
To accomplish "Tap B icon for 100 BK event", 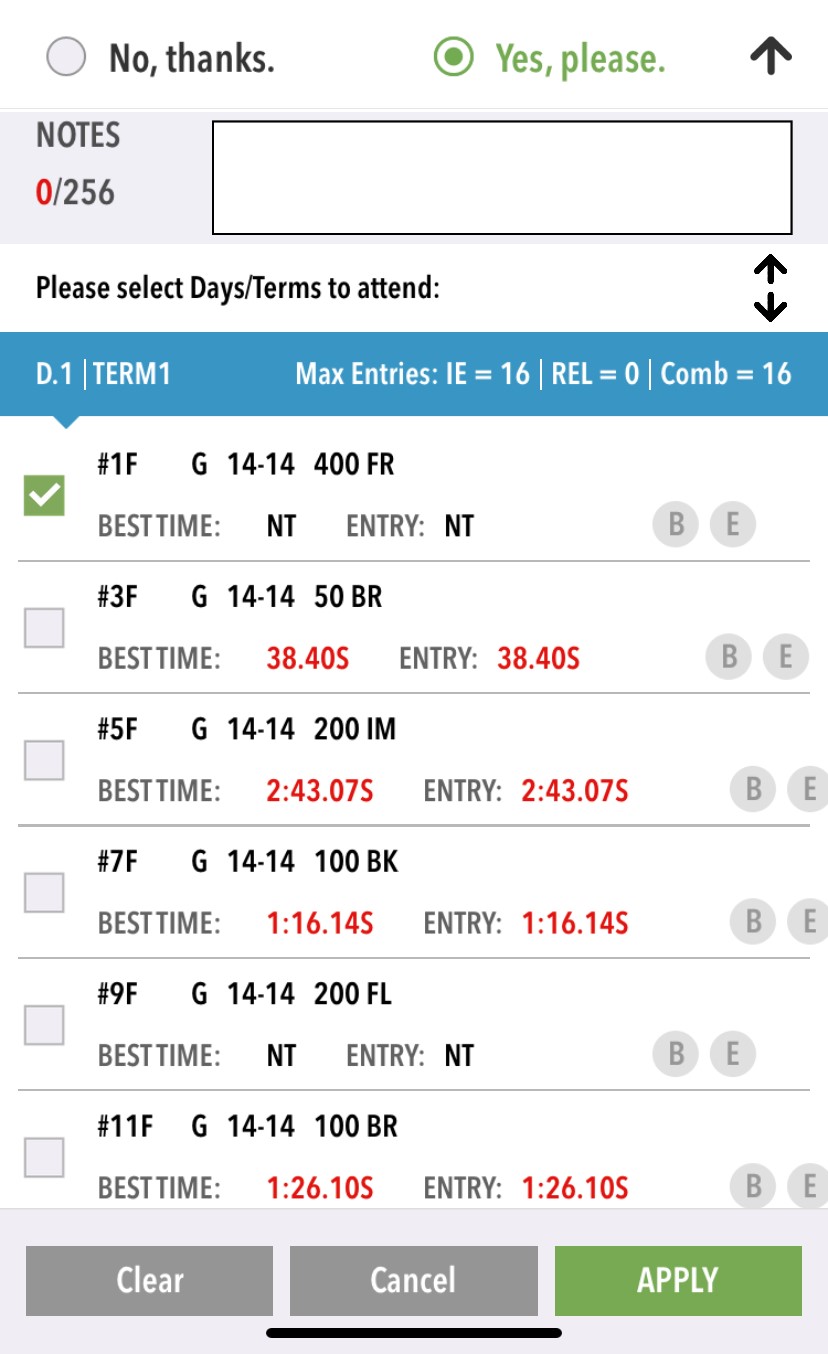I will click(x=754, y=921).
